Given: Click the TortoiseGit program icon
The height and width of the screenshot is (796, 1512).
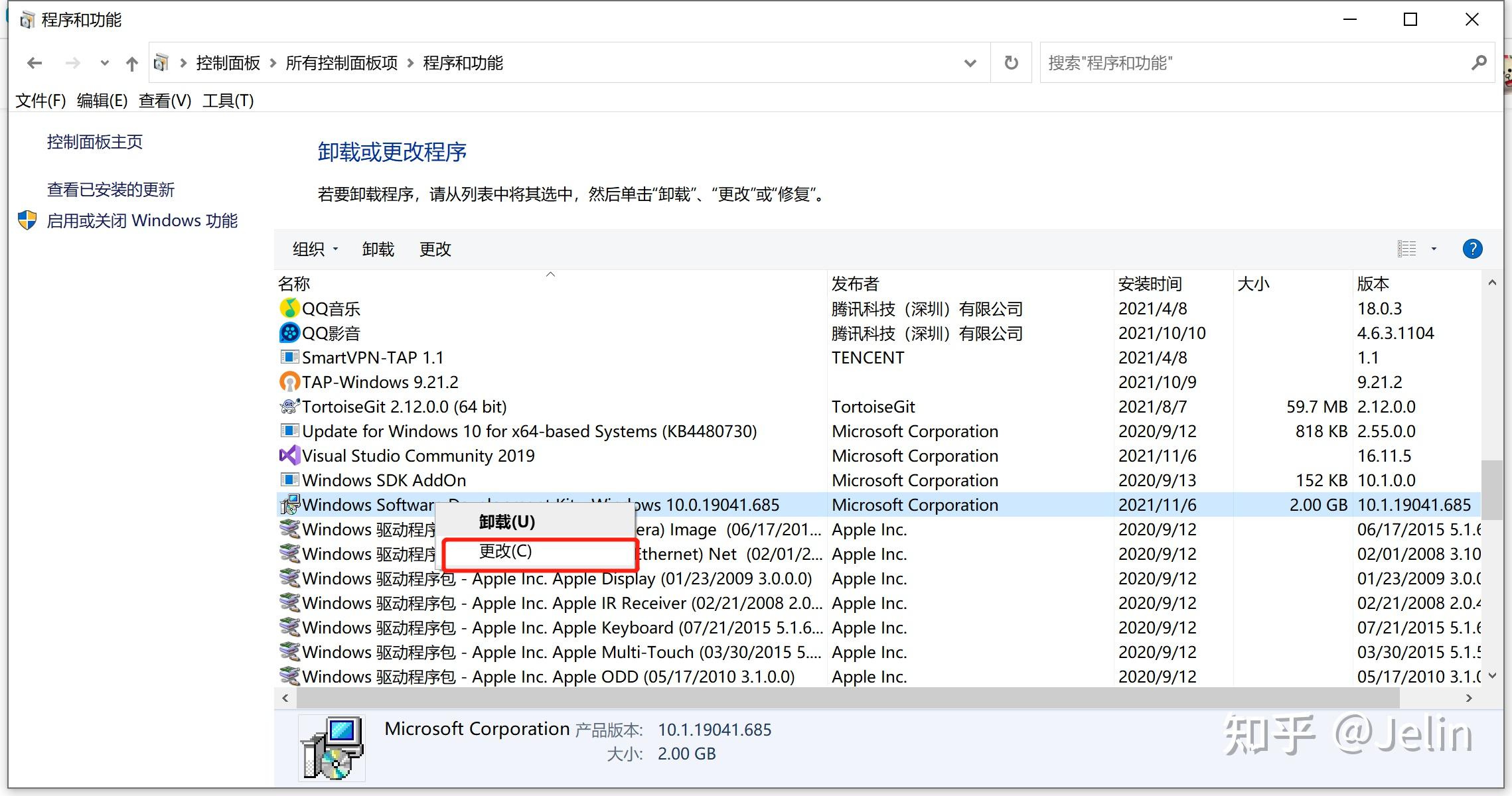Looking at the screenshot, I should (289, 407).
